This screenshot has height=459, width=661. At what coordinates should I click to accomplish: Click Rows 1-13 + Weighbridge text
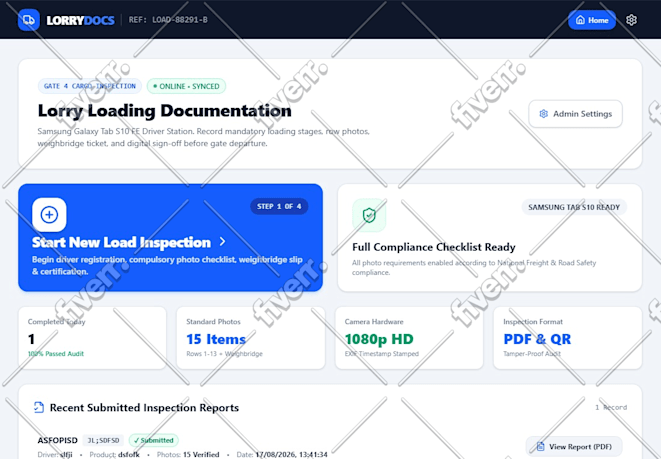tap(224, 354)
